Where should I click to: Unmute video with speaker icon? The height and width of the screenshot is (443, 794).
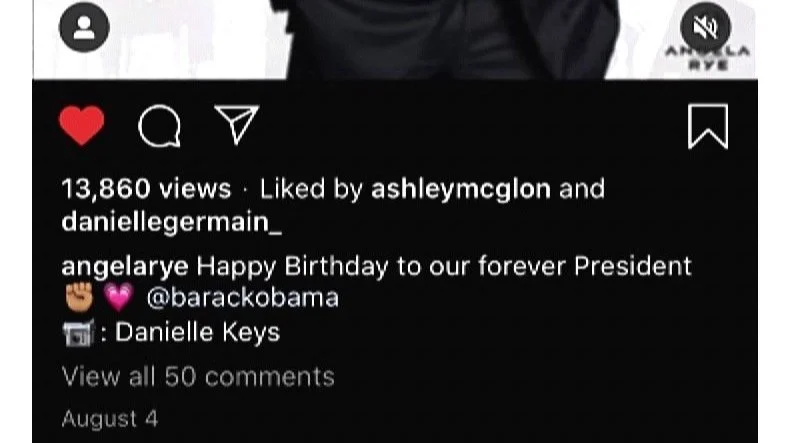click(705, 27)
